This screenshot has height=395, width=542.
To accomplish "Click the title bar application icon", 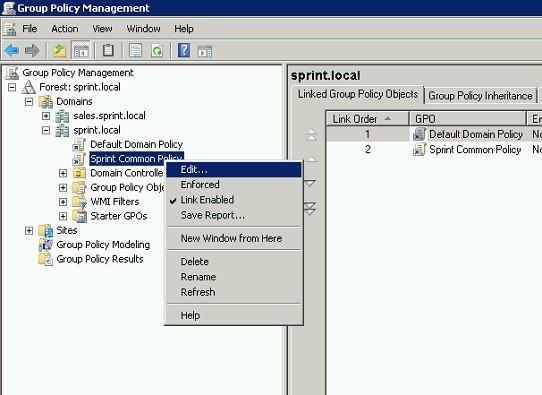I will pos(9,8).
